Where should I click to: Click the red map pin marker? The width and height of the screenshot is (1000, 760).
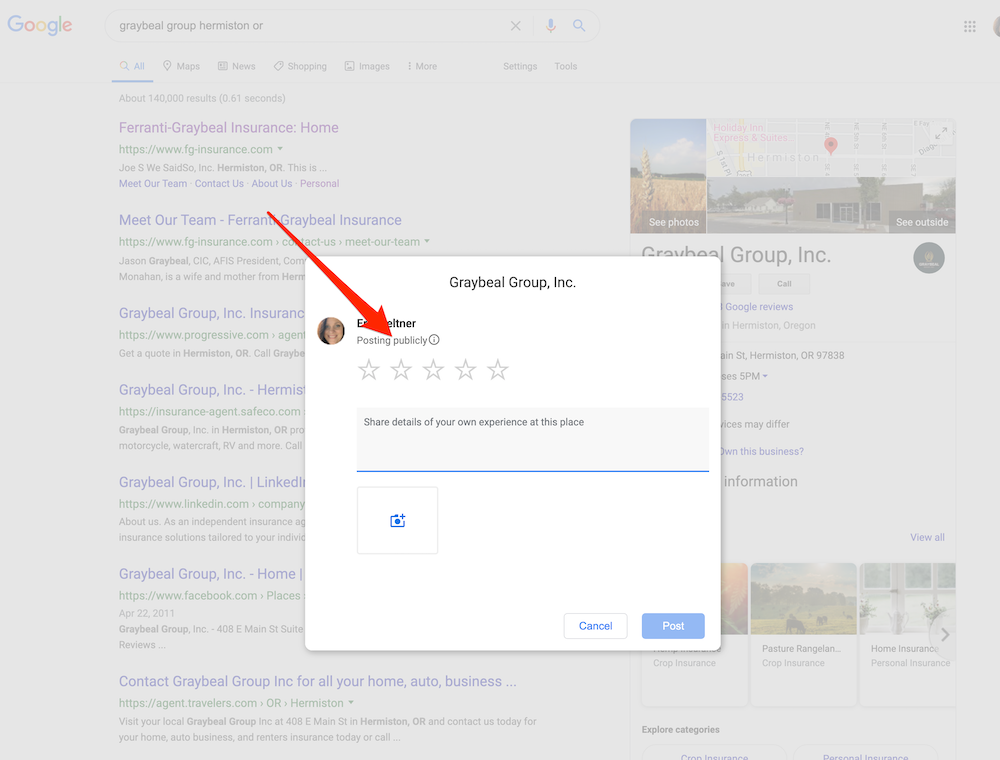(830, 146)
